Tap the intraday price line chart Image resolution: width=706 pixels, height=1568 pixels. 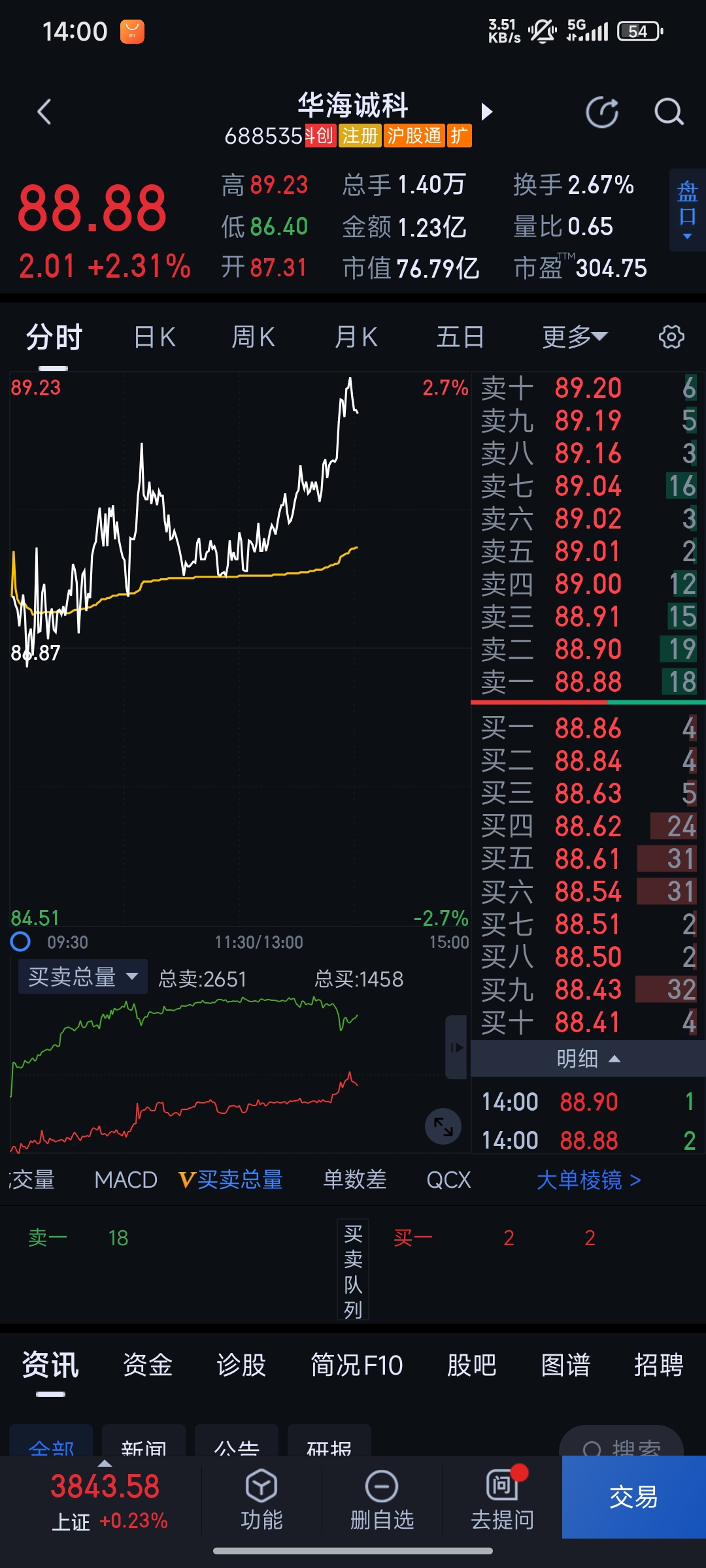240,649
